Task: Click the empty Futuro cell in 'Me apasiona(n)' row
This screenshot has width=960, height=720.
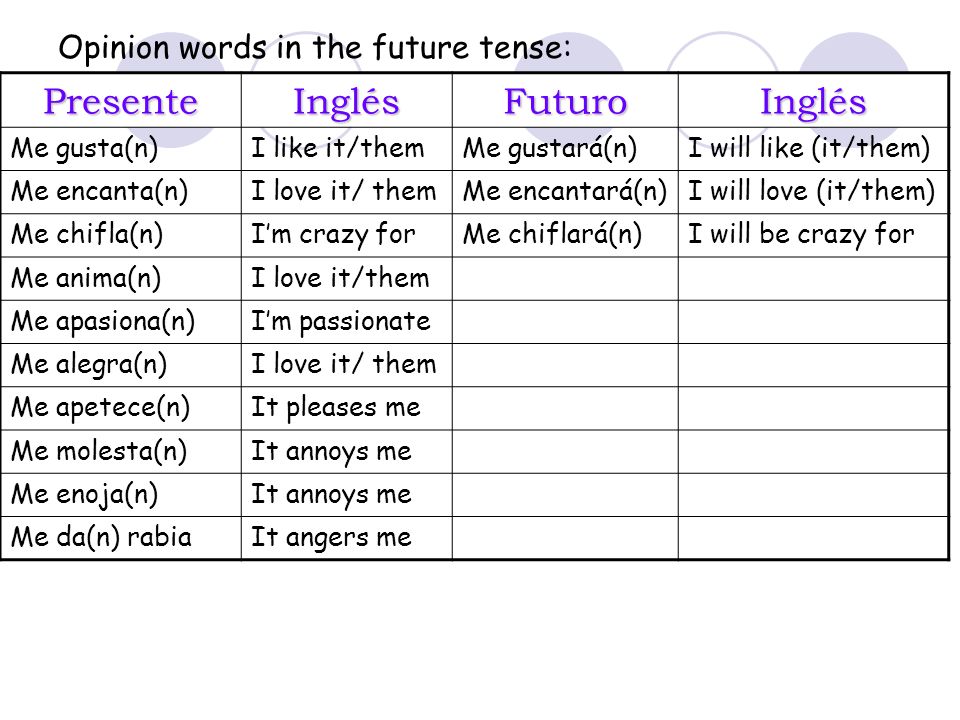Action: pos(565,322)
